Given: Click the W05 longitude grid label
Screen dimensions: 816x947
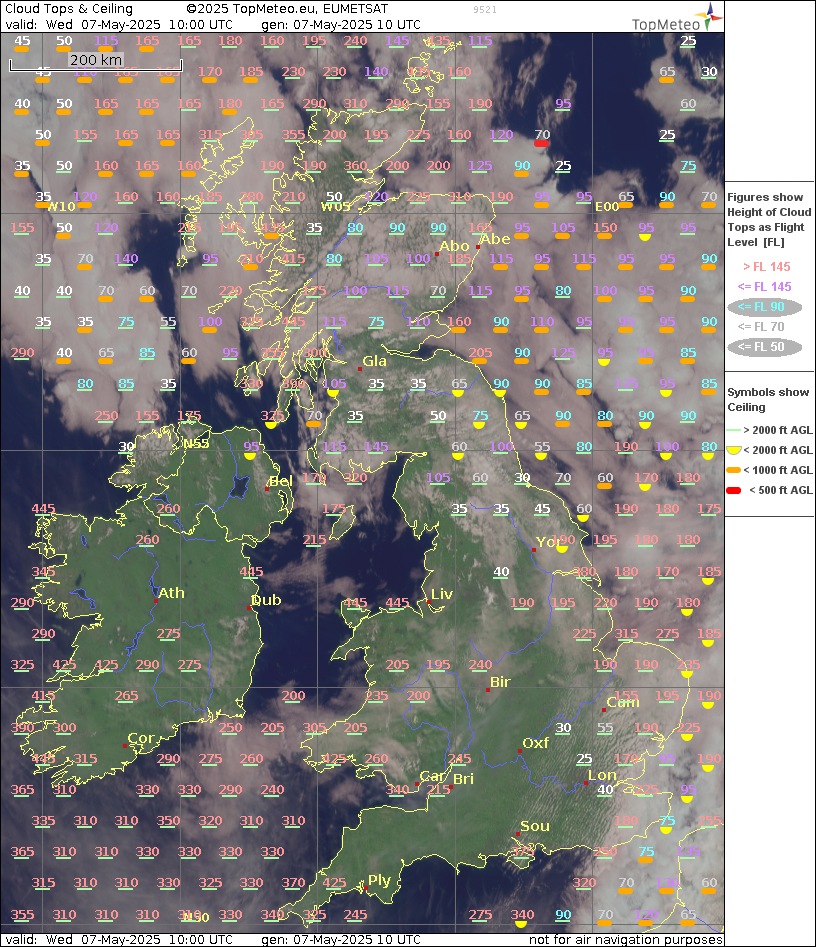Looking at the screenshot, I should tap(335, 207).
